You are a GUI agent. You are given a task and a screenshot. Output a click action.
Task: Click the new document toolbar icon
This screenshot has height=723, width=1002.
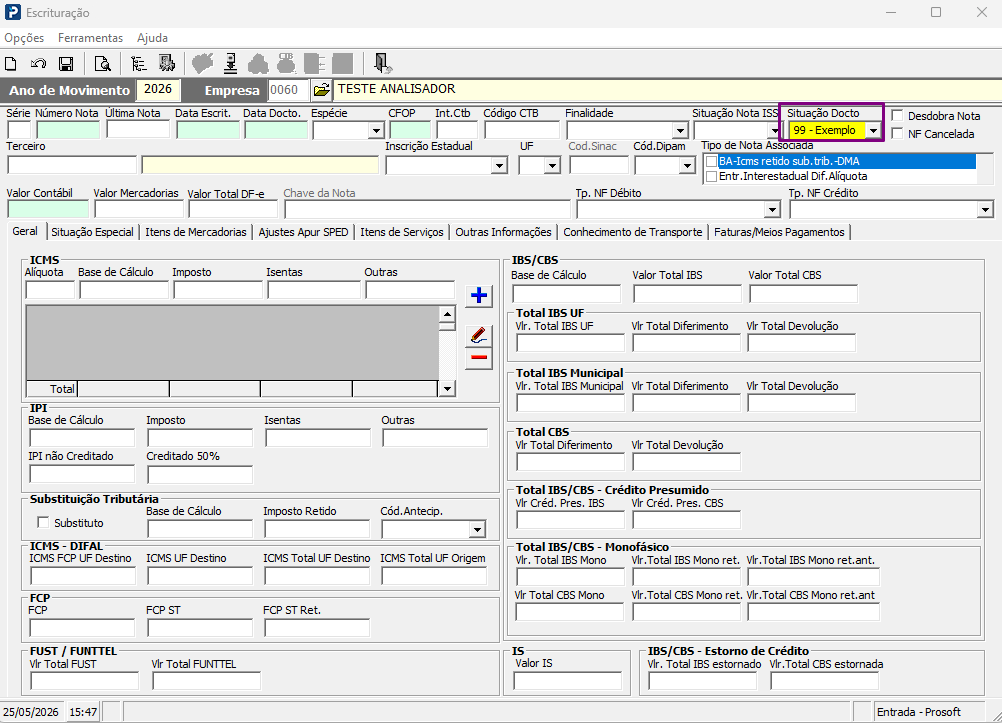tap(11, 63)
